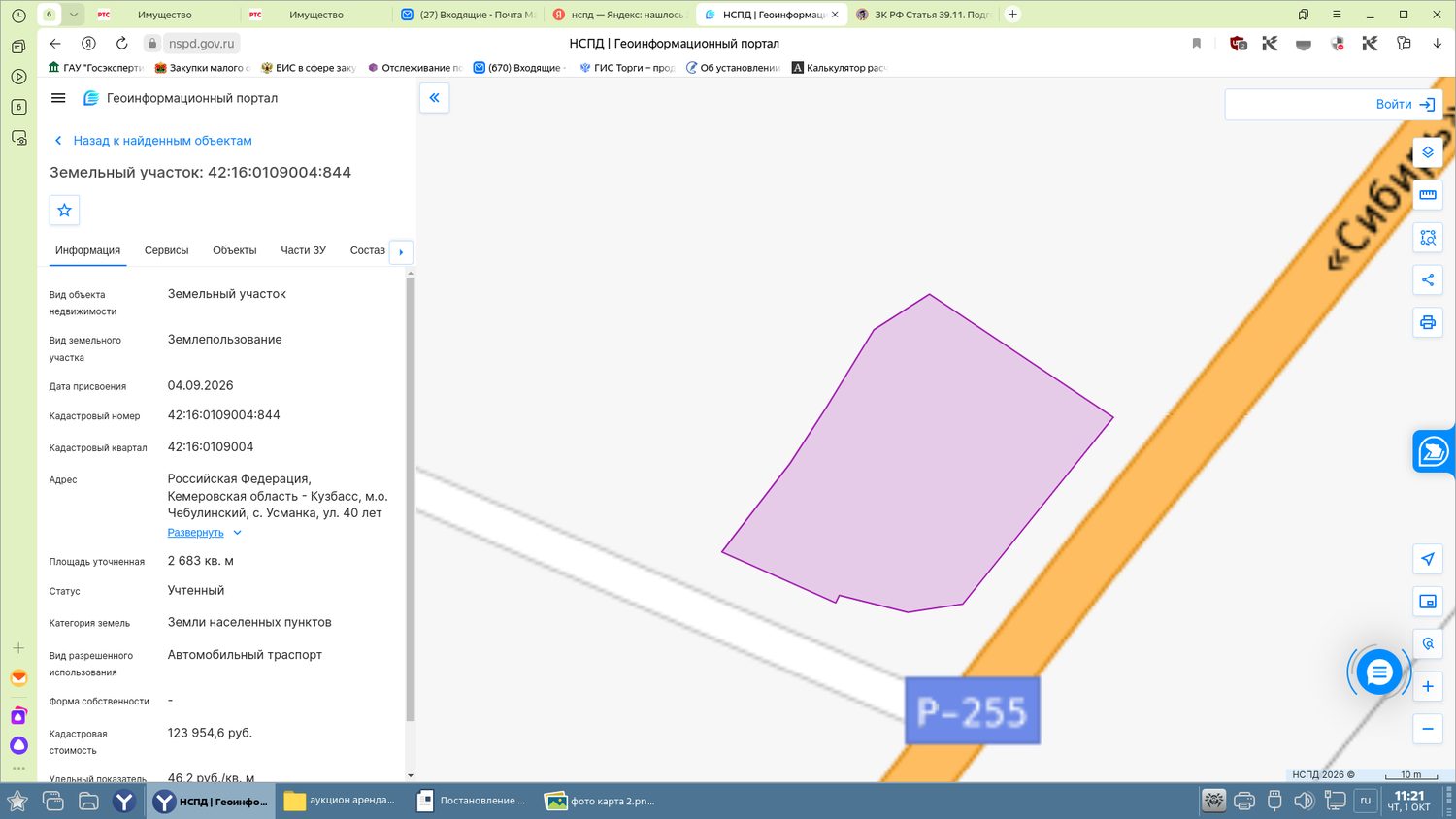
Task: Activate the area search selection tool
Action: click(x=1428, y=238)
